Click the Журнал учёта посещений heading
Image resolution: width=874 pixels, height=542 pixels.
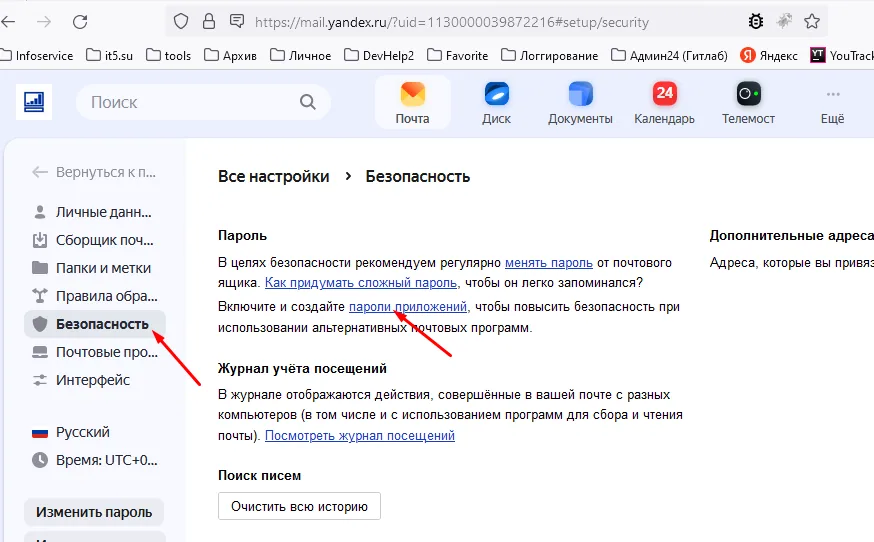point(302,369)
